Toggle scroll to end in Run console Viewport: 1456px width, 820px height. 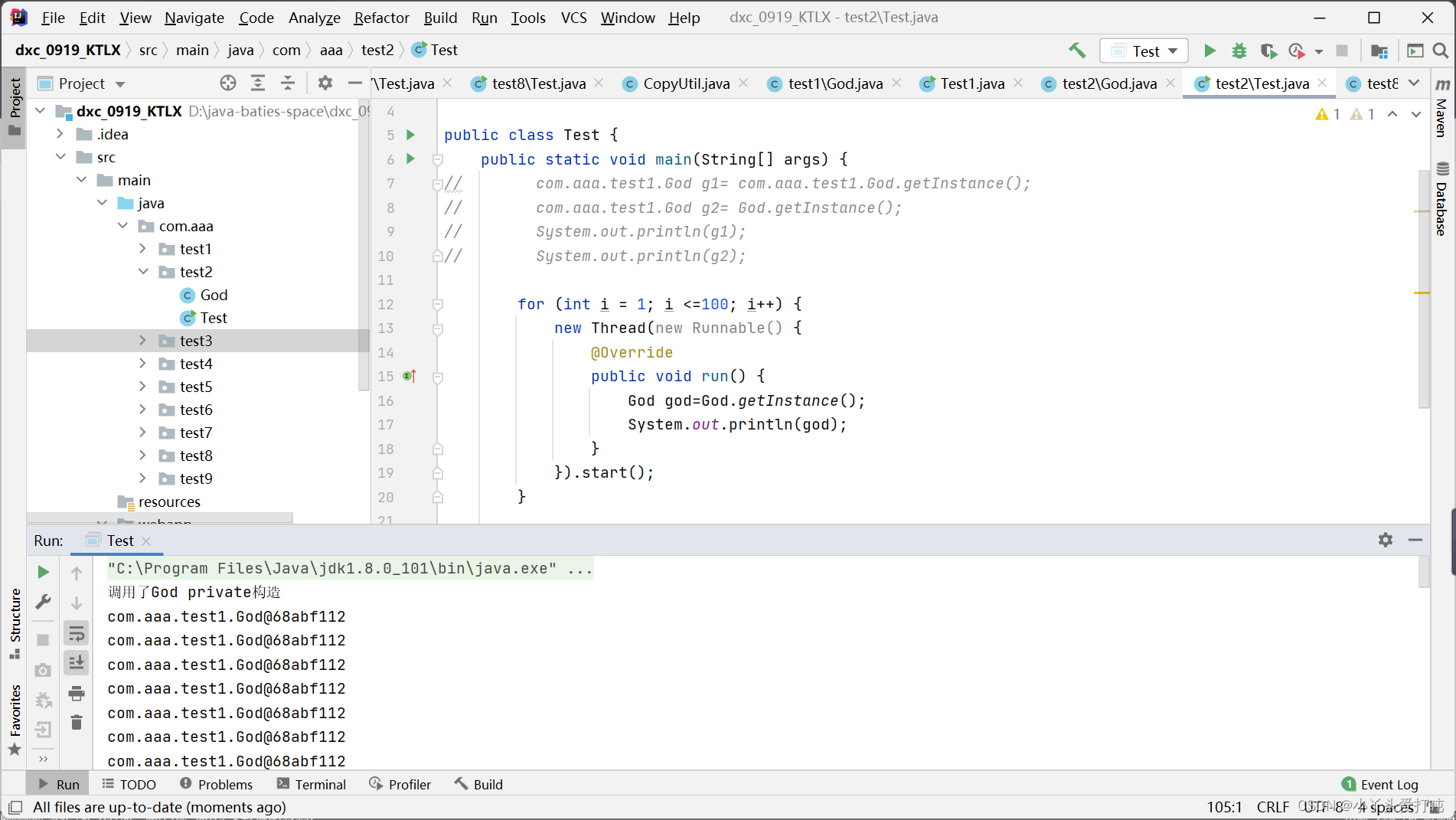click(76, 662)
